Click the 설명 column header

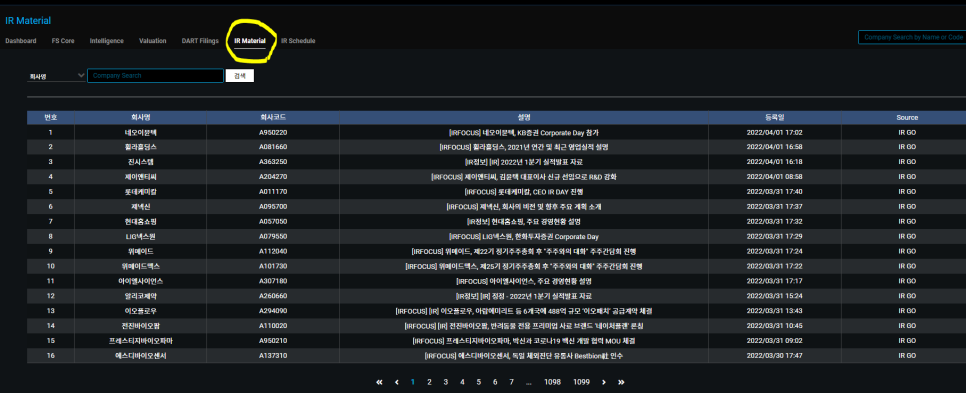click(524, 117)
